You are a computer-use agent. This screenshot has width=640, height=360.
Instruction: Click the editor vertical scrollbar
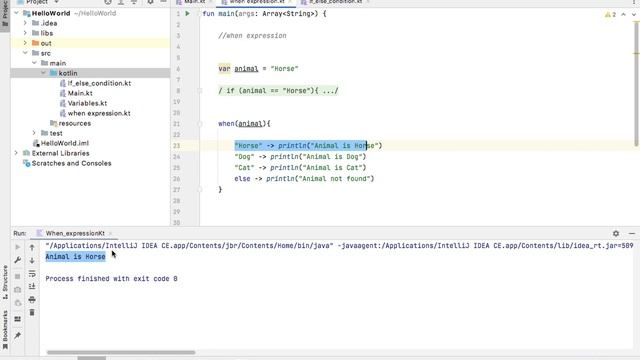point(636,84)
